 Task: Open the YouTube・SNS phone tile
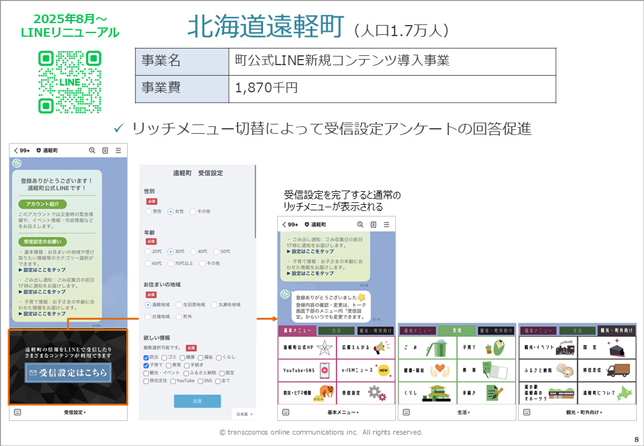point(307,370)
